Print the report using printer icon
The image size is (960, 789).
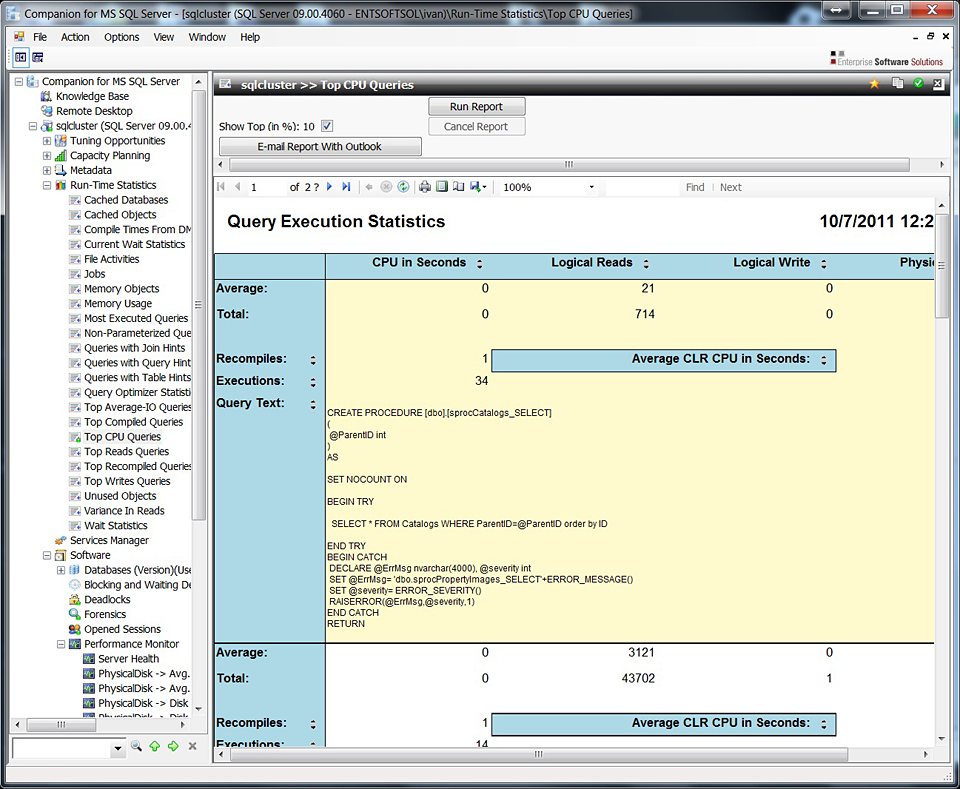point(425,187)
